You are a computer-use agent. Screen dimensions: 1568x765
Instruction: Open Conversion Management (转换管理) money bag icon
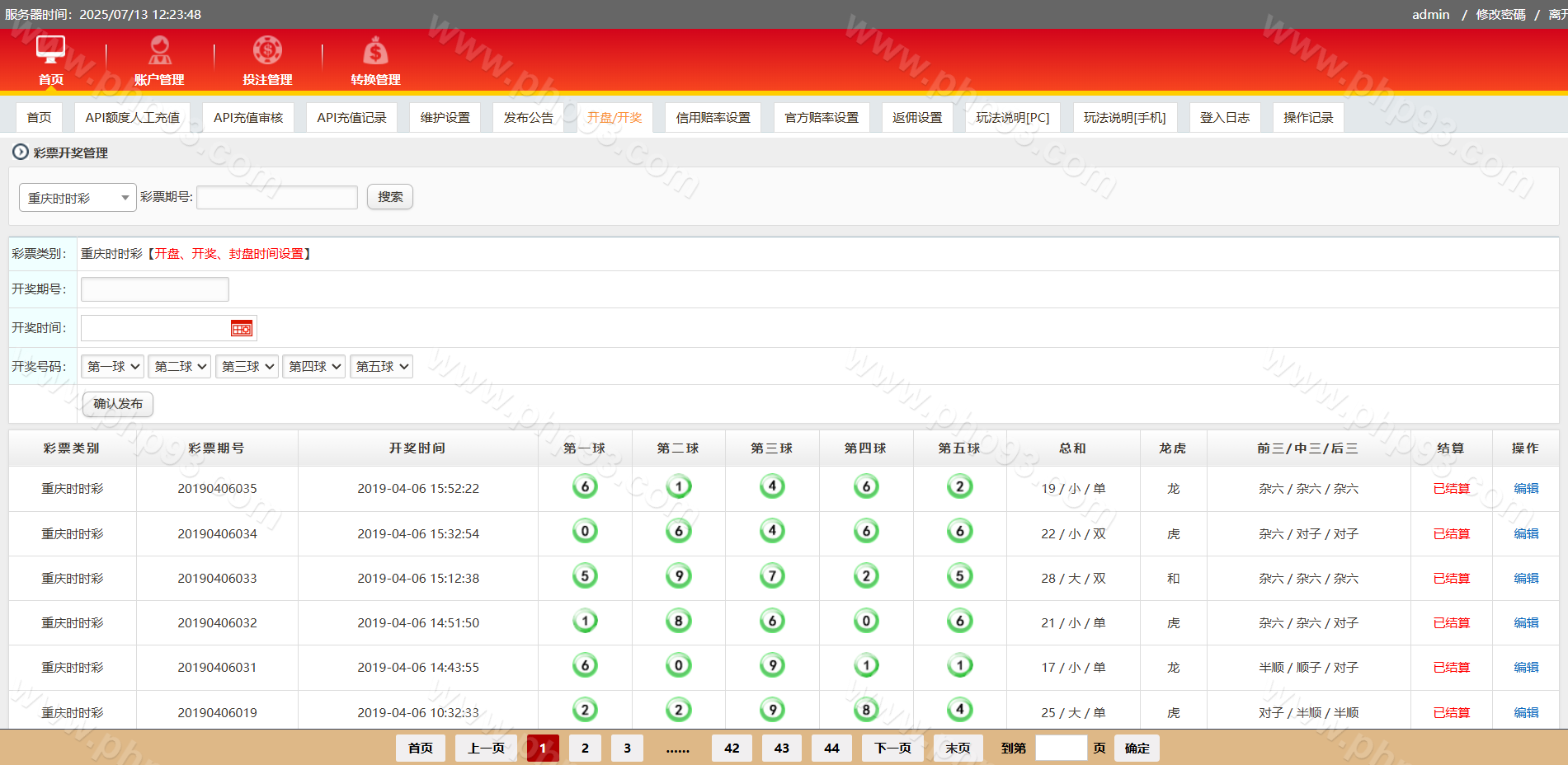coord(375,51)
